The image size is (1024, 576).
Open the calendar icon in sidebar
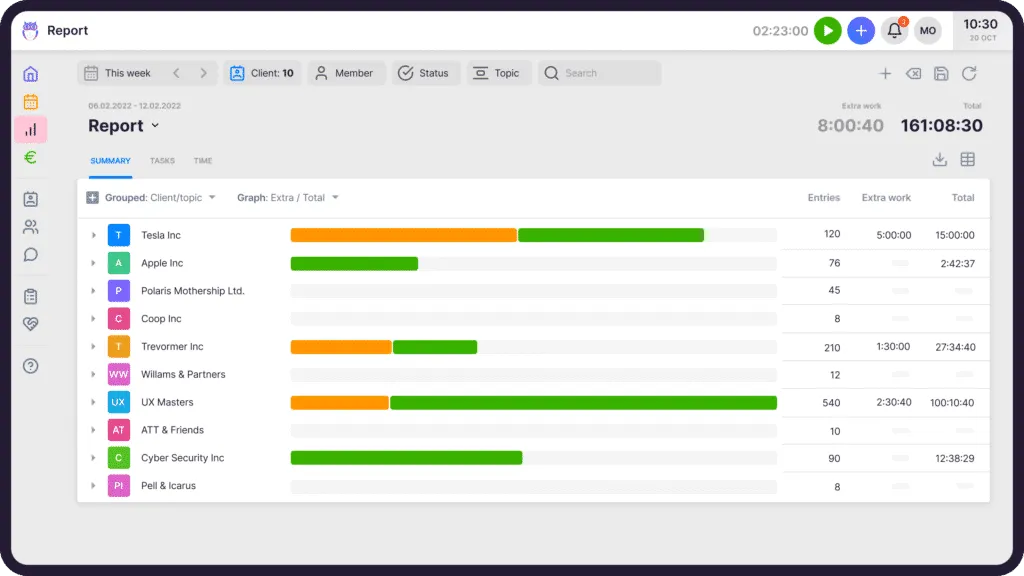pos(31,102)
